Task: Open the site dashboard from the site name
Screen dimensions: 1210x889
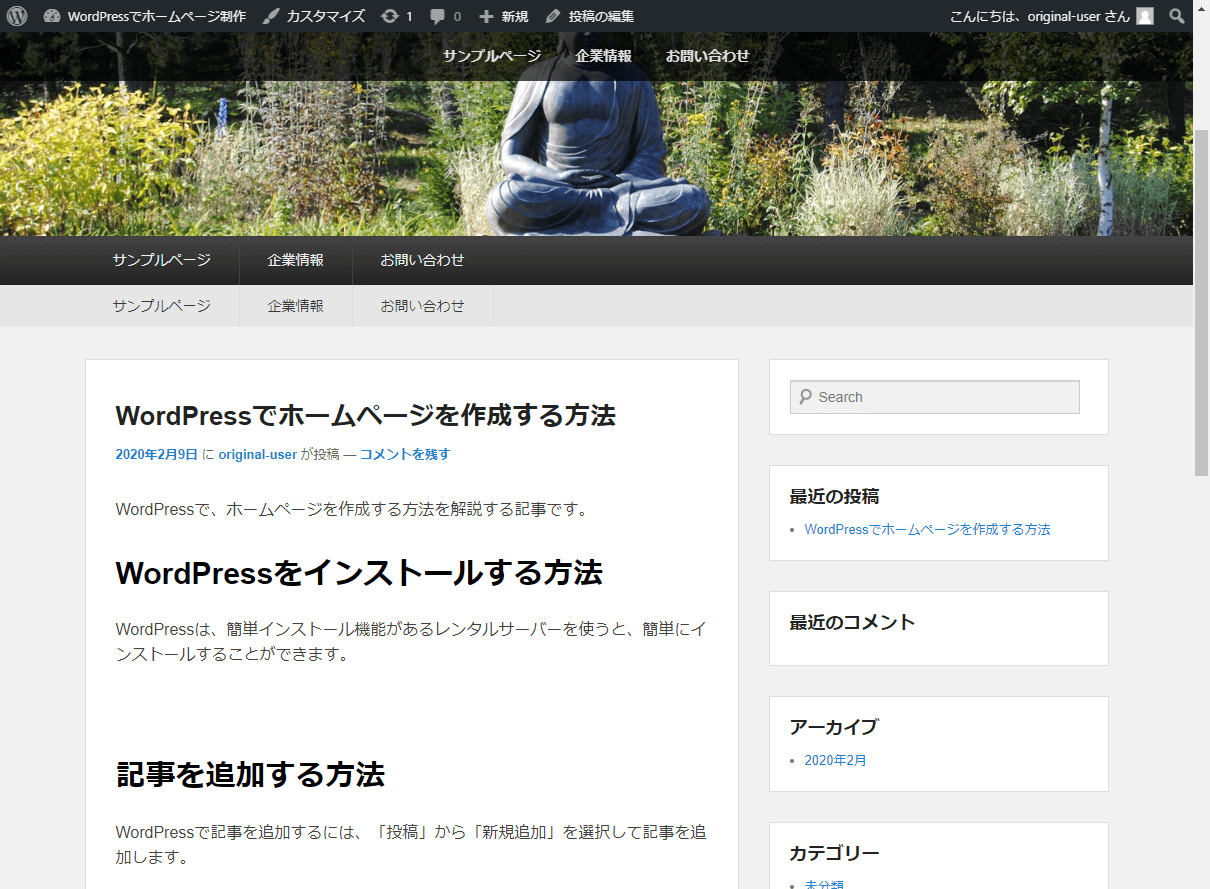Action: [145, 16]
